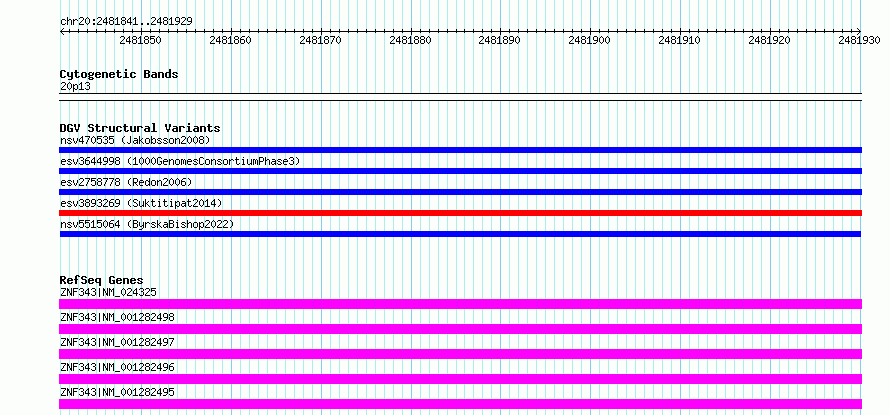Open ZNF343|NM_001282498 transcript label
This screenshot has width=890, height=415.
[x=117, y=317]
